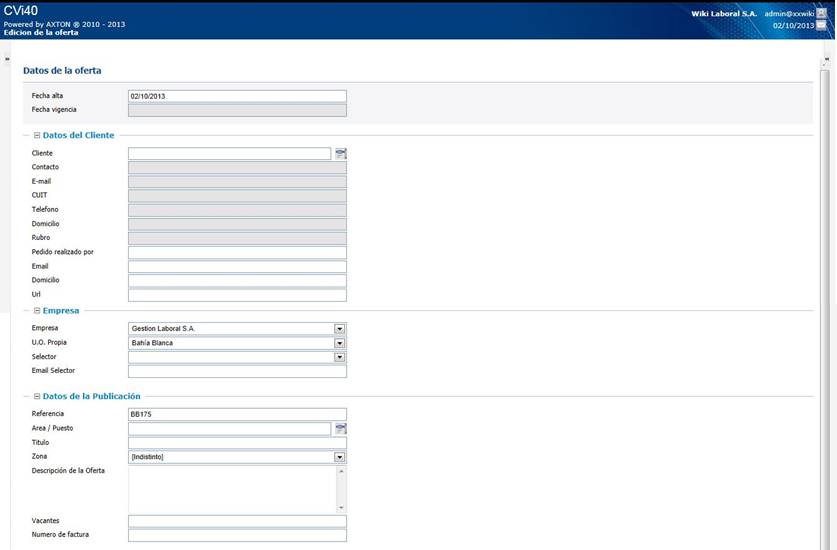This screenshot has width=837, height=550.
Task: Click the Fecha alta date field
Action: click(237, 96)
